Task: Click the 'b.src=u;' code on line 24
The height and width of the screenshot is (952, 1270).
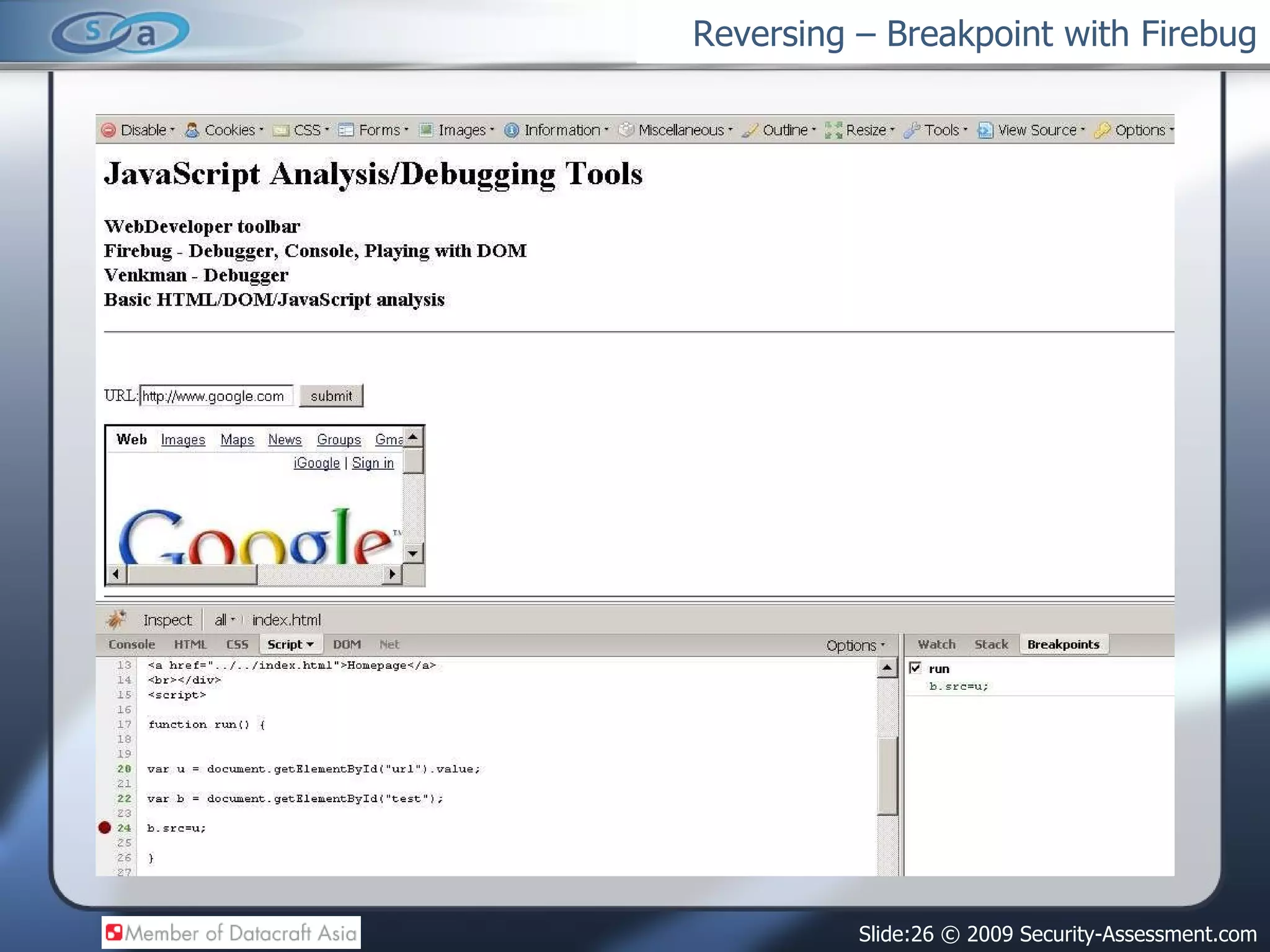Action: [x=177, y=828]
